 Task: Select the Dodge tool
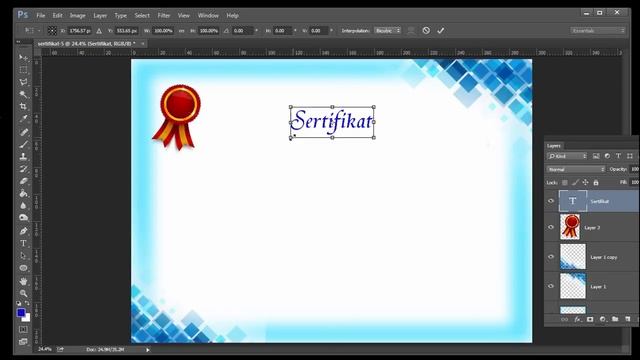pyautogui.click(x=23, y=218)
